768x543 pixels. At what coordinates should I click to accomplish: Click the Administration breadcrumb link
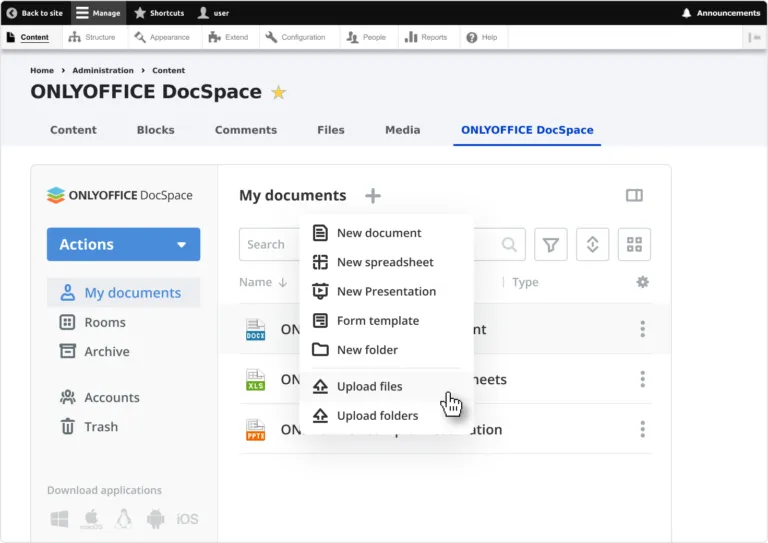pyautogui.click(x=103, y=71)
